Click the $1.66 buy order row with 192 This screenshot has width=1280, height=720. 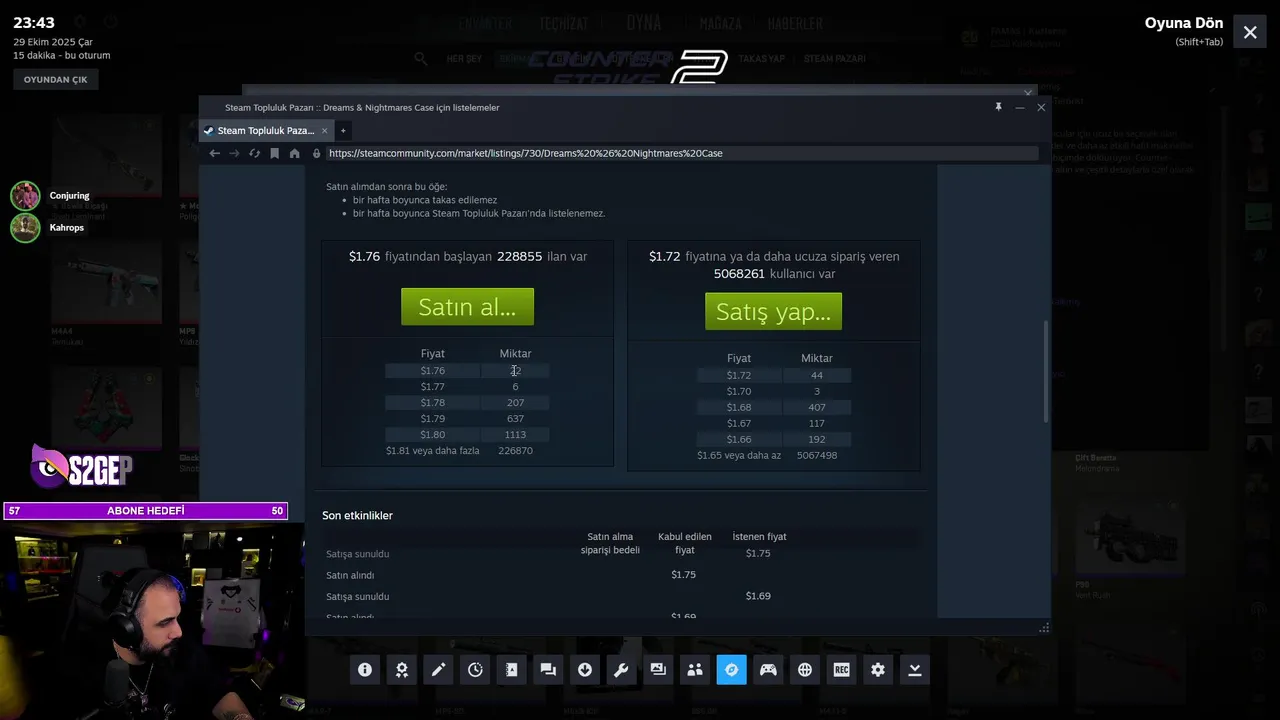tap(774, 440)
